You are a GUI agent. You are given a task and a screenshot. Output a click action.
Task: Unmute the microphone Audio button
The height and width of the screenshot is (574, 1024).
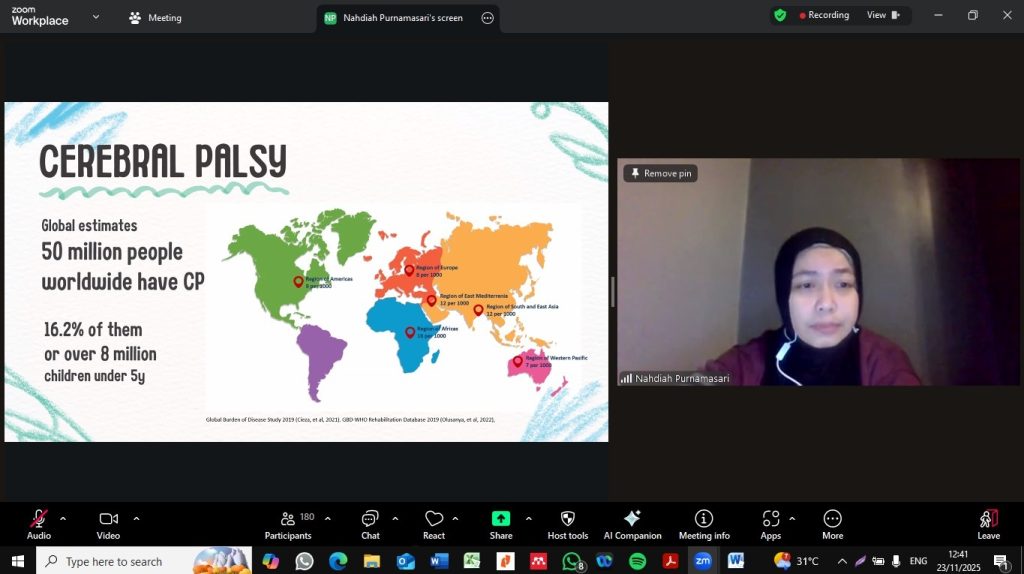39,519
